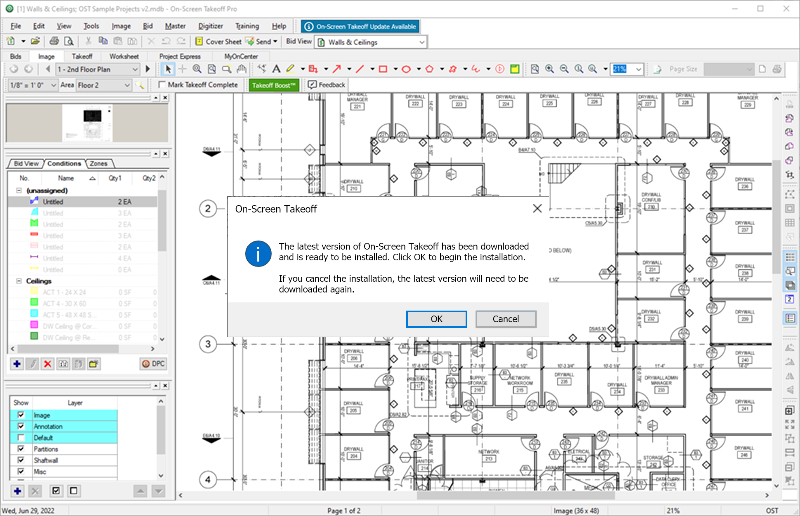Switch to the Worksheet tab
800x516 pixels.
point(124,56)
